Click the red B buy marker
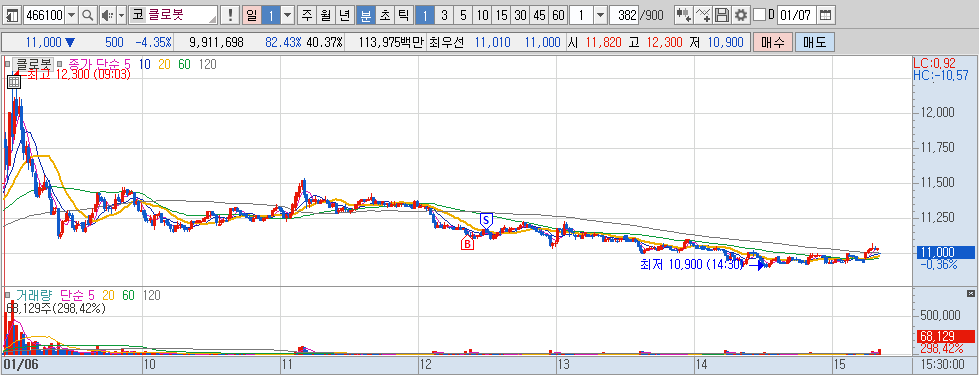This screenshot has height=375, width=979. pos(467,243)
